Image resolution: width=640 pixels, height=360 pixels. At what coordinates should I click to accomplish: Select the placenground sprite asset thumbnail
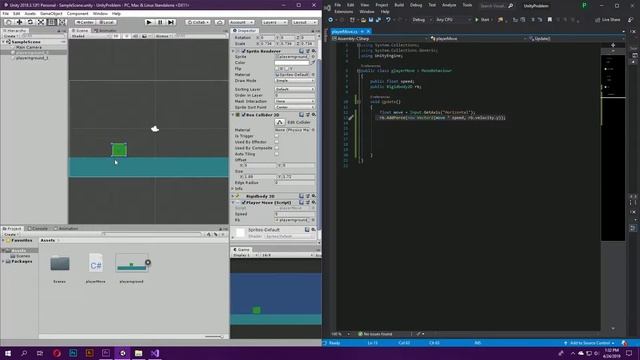tap(131, 263)
